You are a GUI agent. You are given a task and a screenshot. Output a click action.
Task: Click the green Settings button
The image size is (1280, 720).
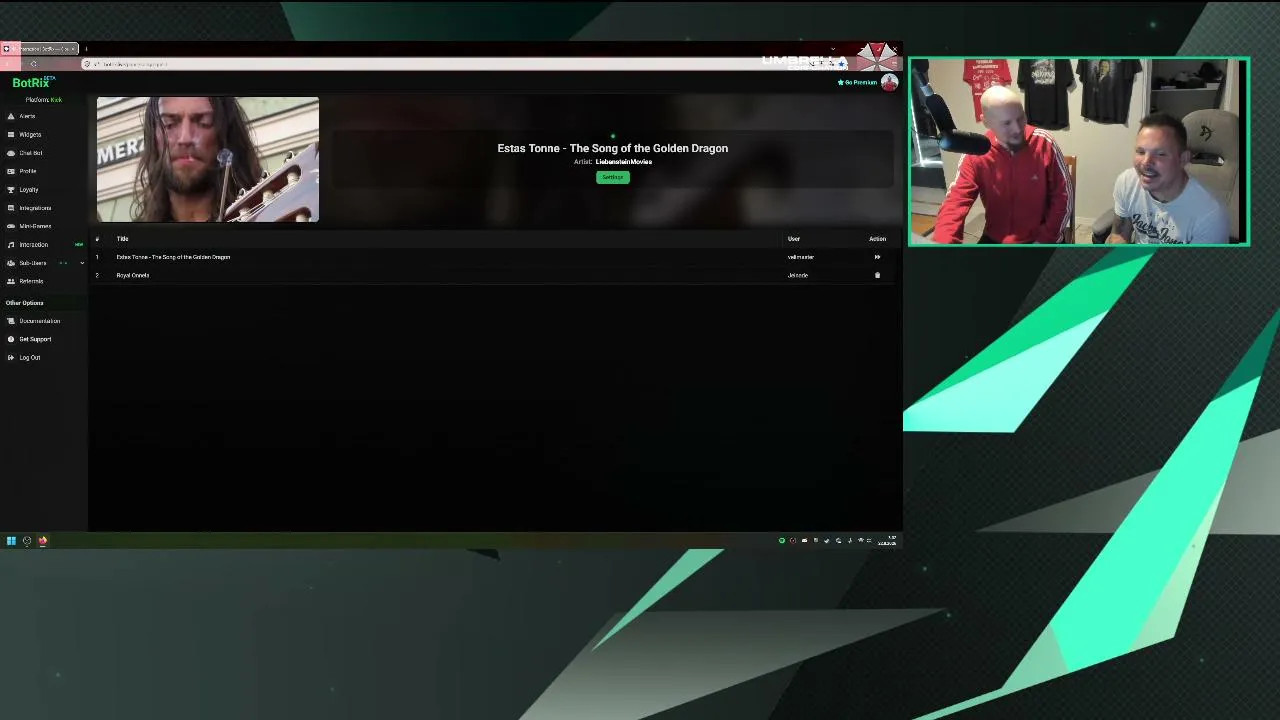[613, 177]
